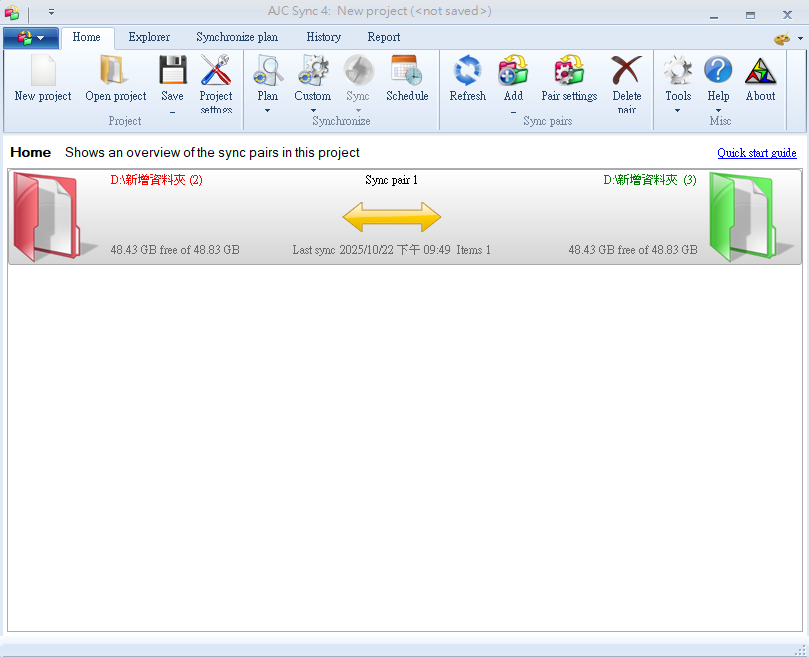Open the Tools dropdown menu
Viewport: 809px width, 657px height.
[678, 110]
